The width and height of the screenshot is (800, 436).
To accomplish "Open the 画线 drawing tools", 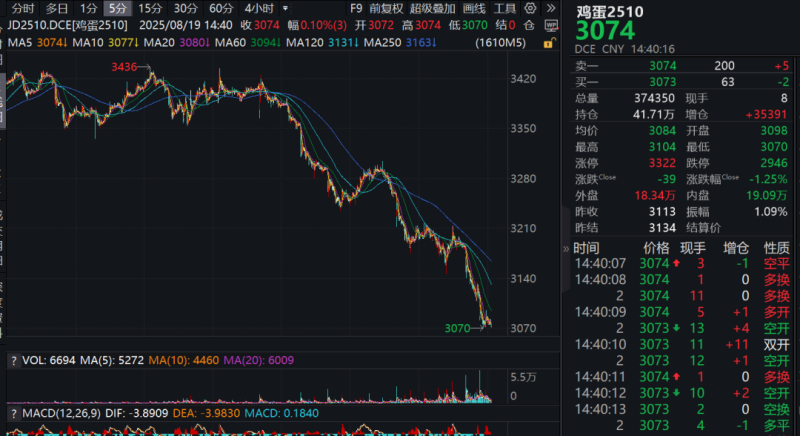I will (x=474, y=8).
